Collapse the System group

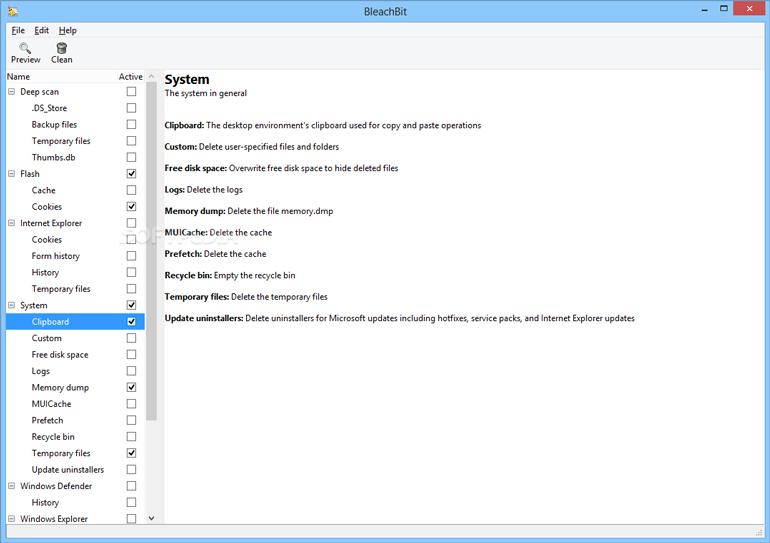click(x=12, y=305)
